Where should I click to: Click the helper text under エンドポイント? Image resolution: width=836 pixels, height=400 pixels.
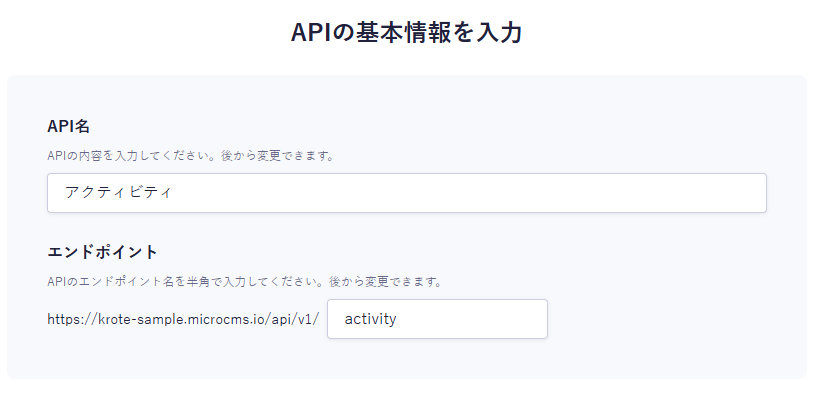point(245,282)
